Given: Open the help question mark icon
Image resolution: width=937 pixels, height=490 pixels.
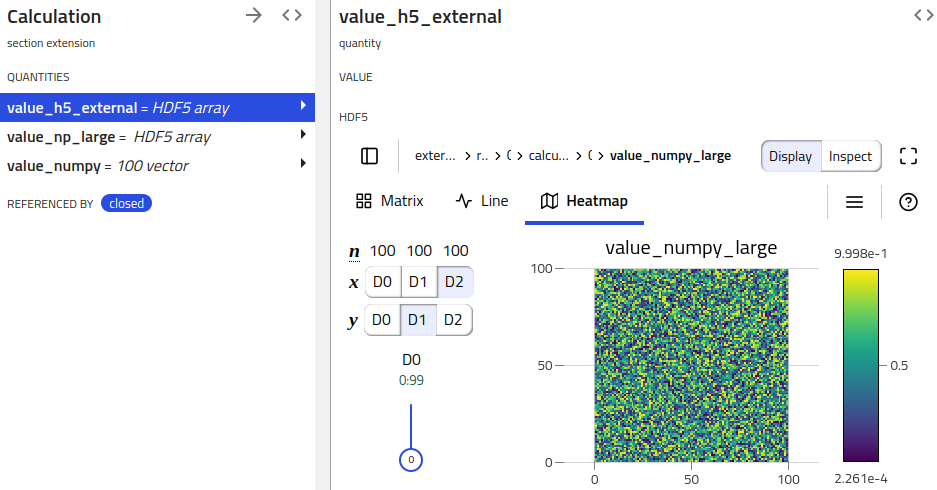Looking at the screenshot, I should point(908,202).
